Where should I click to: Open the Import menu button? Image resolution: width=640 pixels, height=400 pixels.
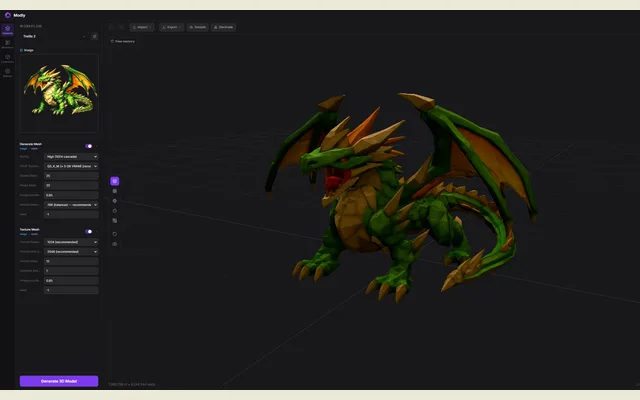coord(142,27)
